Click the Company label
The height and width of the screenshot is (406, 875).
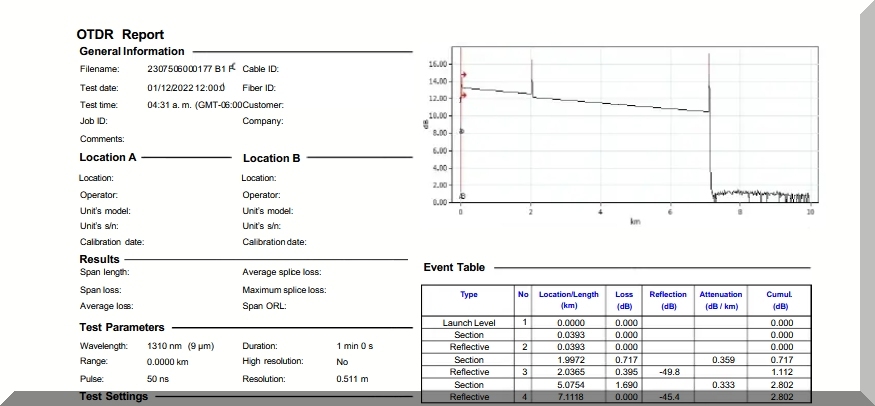point(263,121)
